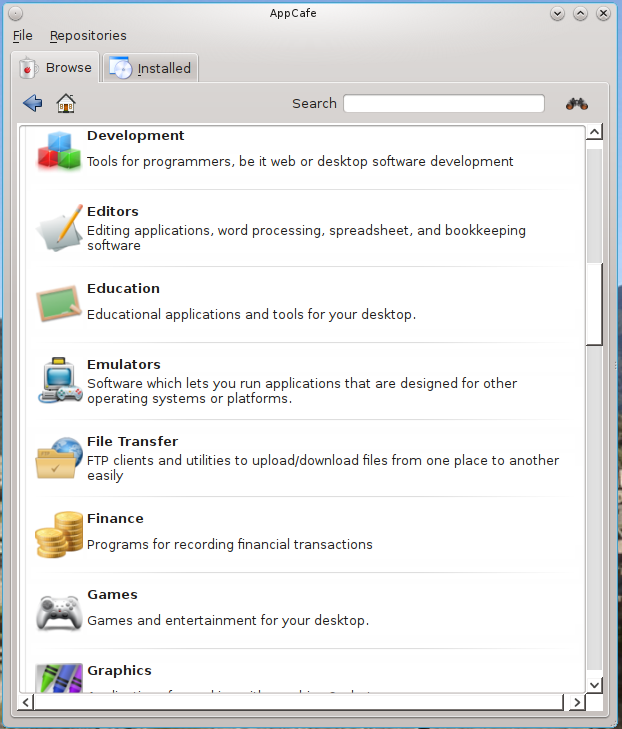Screen dimensions: 622x729
Task: Open the Education chalkboard icon
Action: [x=59, y=303]
